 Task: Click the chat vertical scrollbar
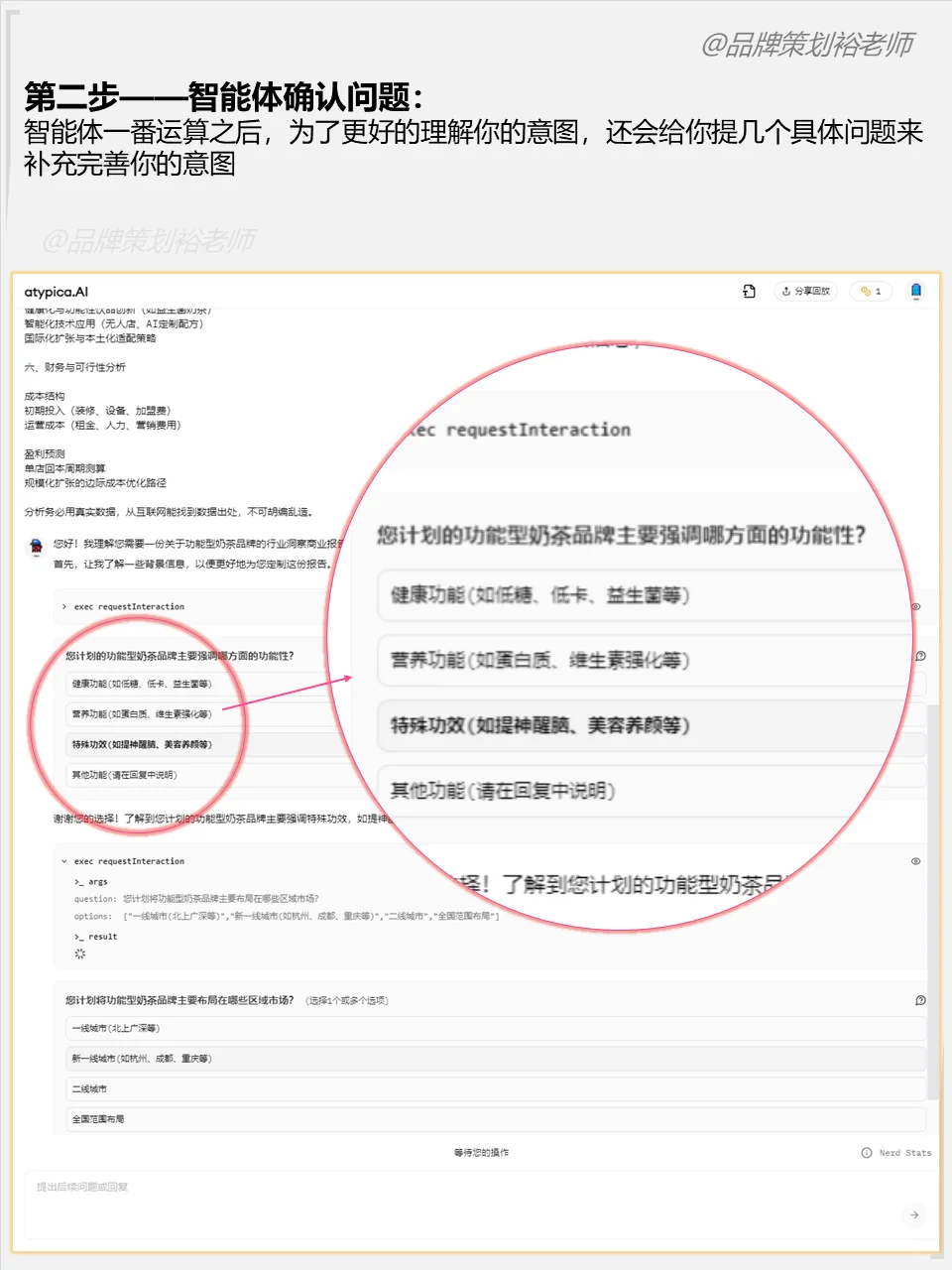(x=931, y=902)
